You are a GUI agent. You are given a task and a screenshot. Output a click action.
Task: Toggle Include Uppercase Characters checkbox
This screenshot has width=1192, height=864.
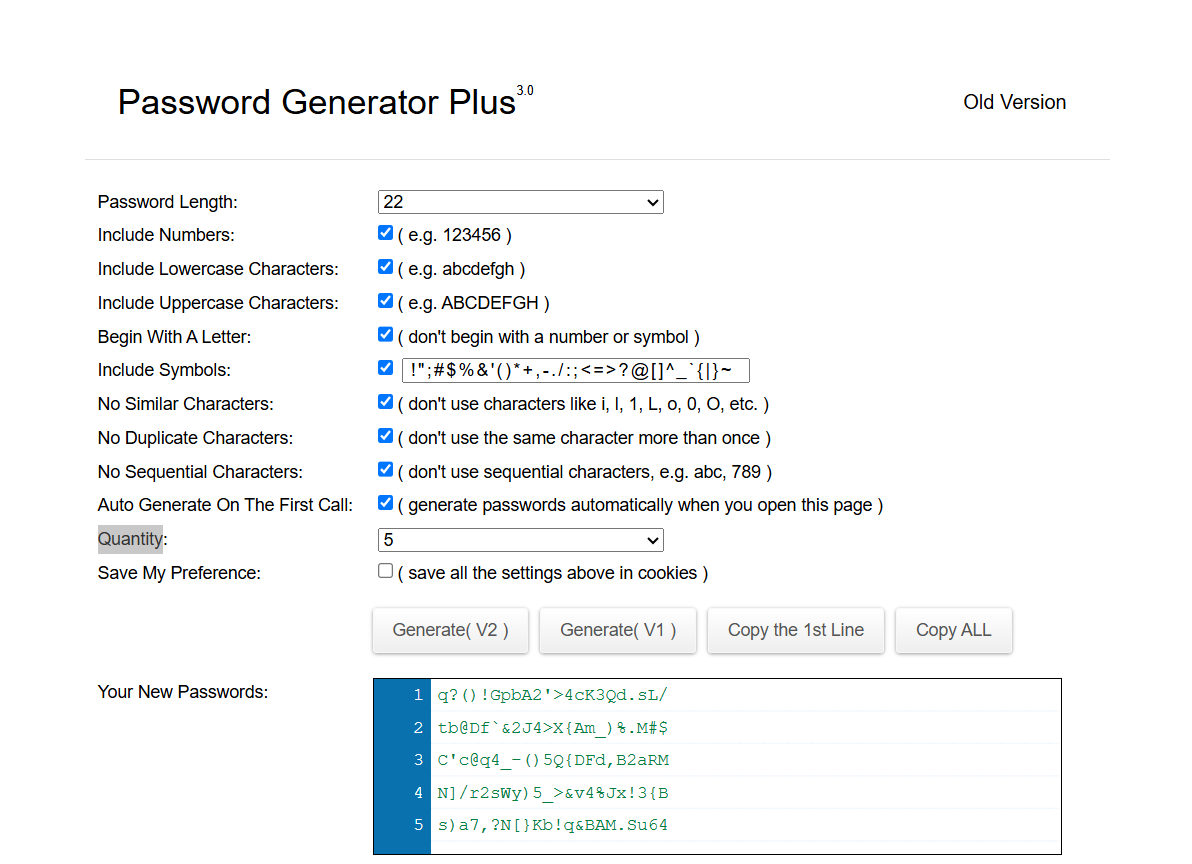point(385,301)
